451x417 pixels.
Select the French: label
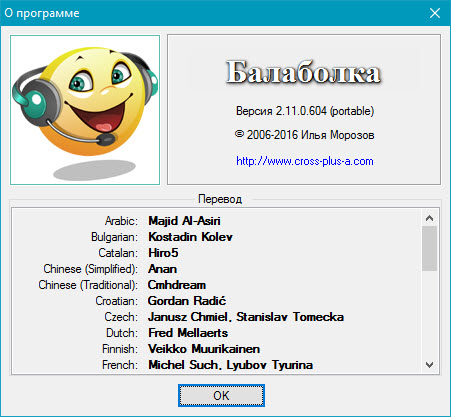tap(120, 365)
